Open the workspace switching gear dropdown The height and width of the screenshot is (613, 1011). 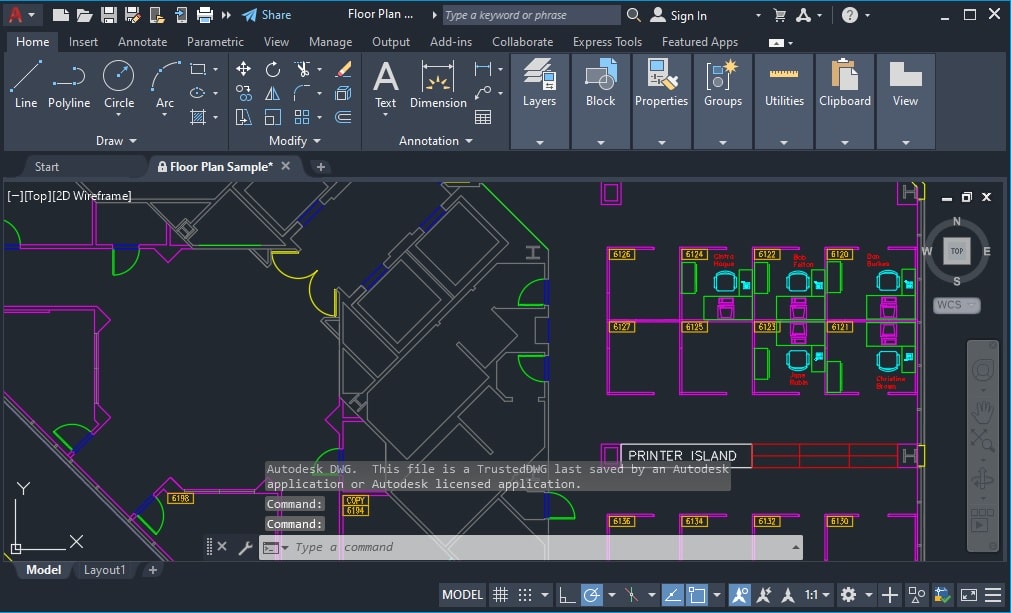pos(869,594)
